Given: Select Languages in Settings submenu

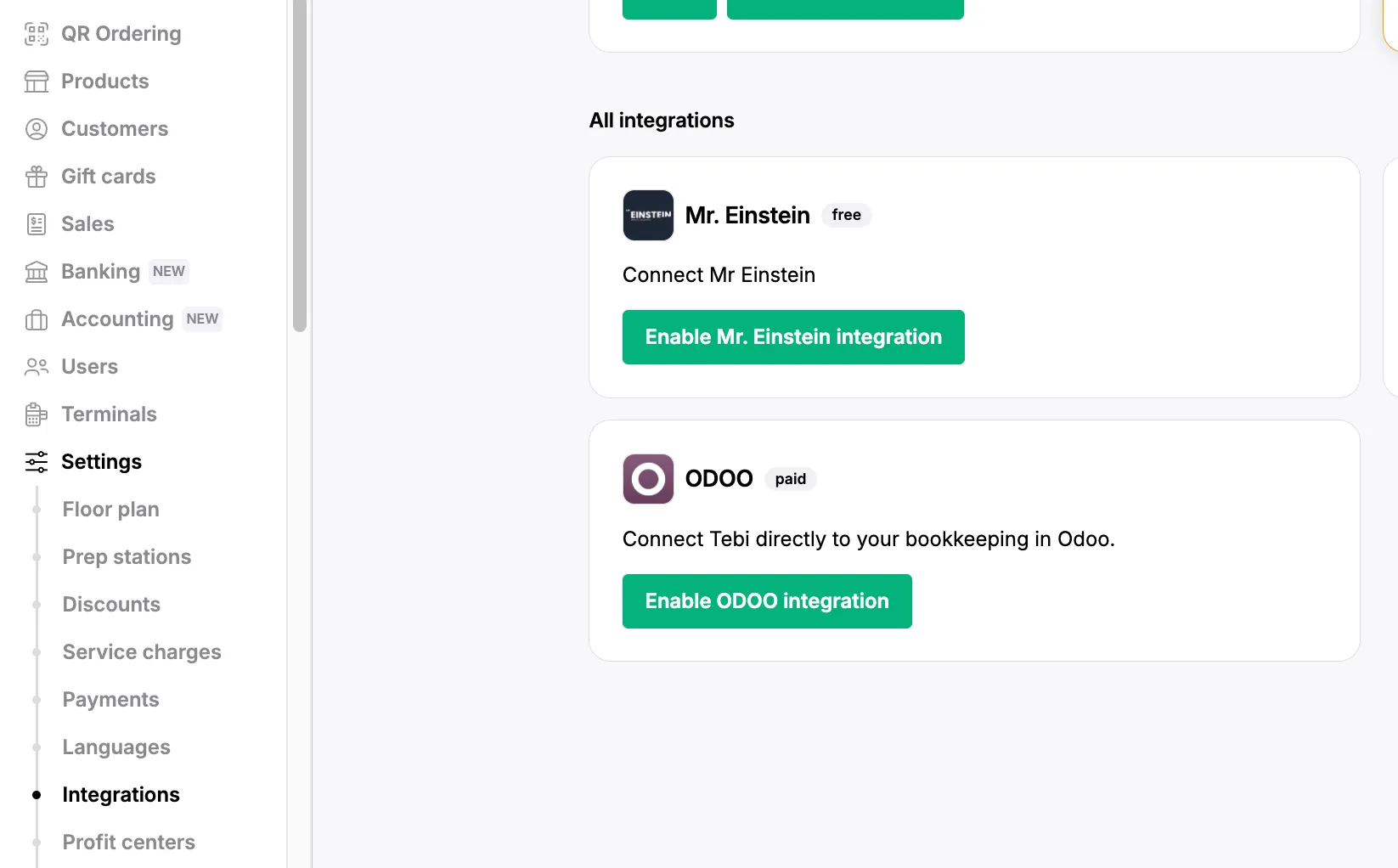Looking at the screenshot, I should point(116,747).
